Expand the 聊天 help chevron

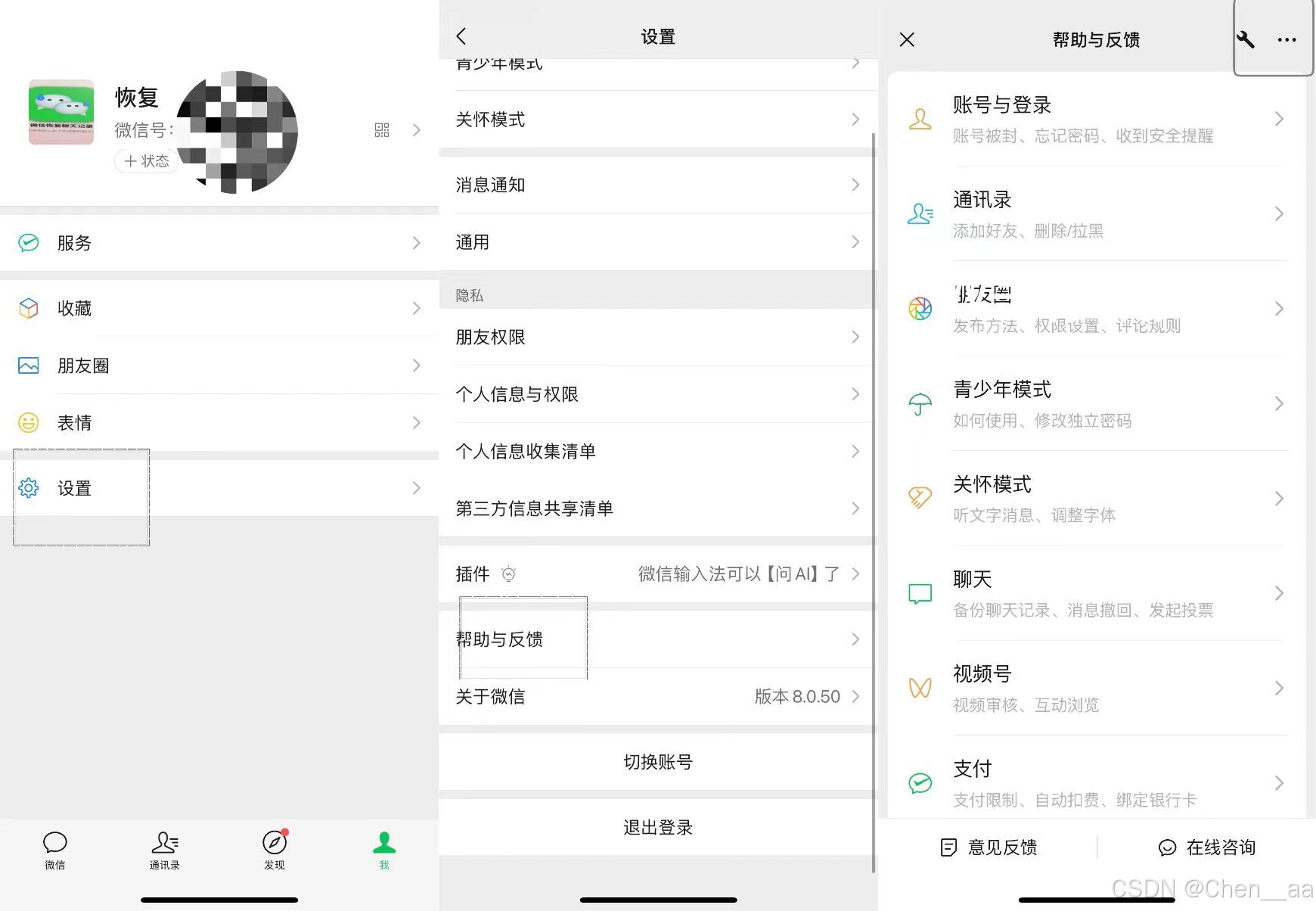[x=1279, y=593]
